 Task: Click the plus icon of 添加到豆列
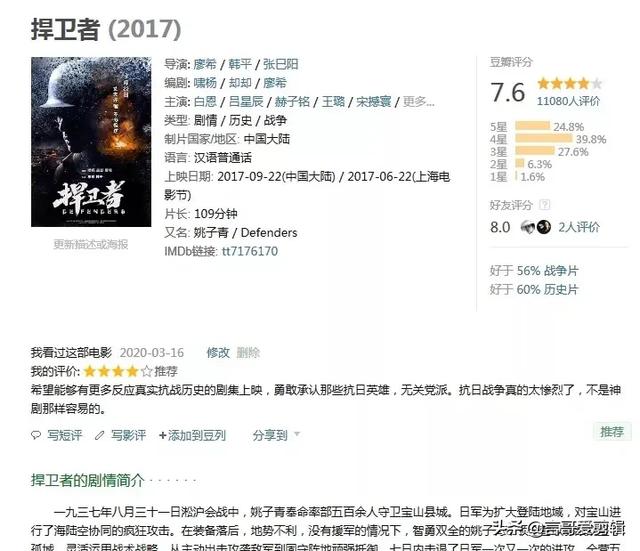[x=162, y=435]
